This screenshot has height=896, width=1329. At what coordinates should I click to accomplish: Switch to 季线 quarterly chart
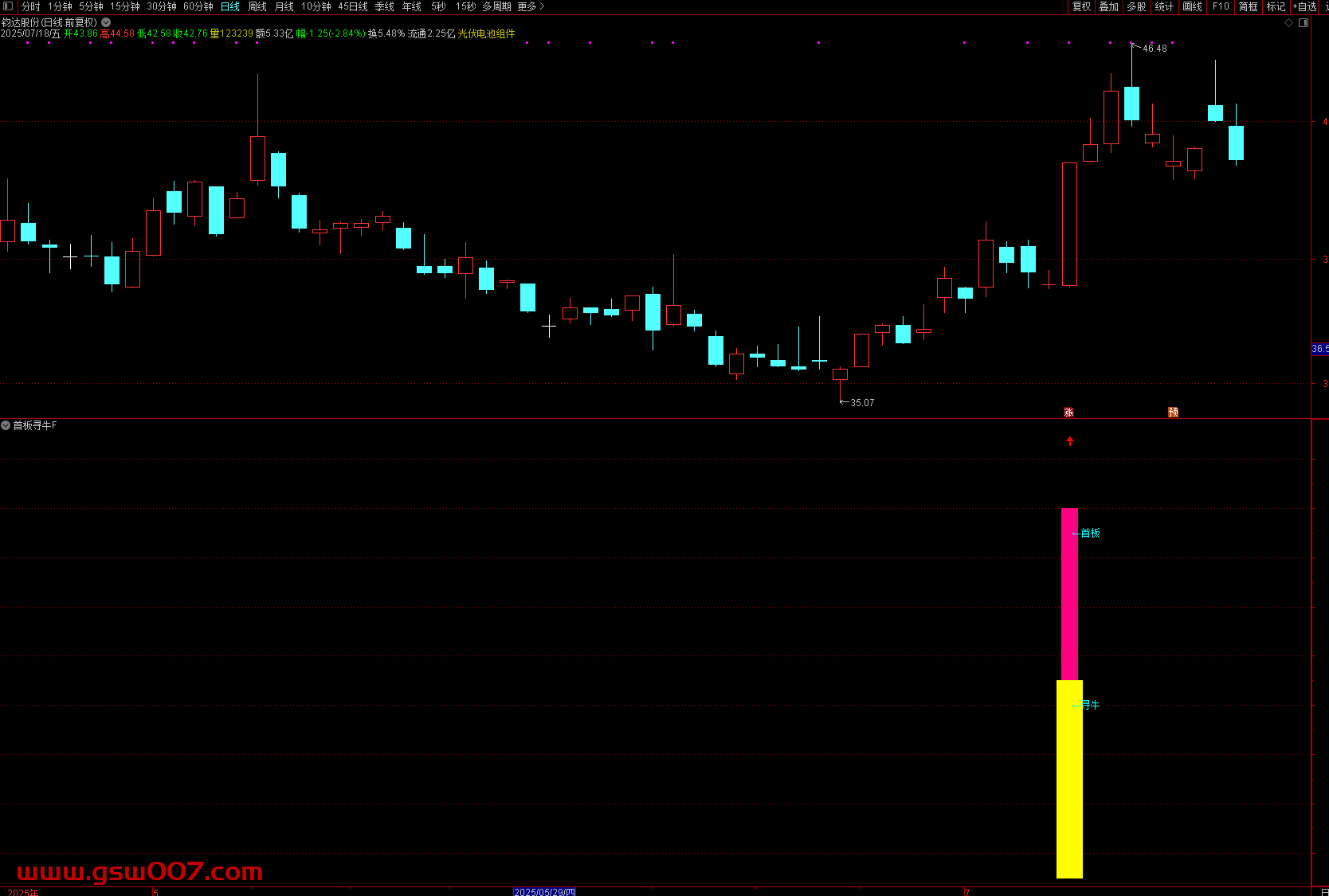(x=385, y=6)
